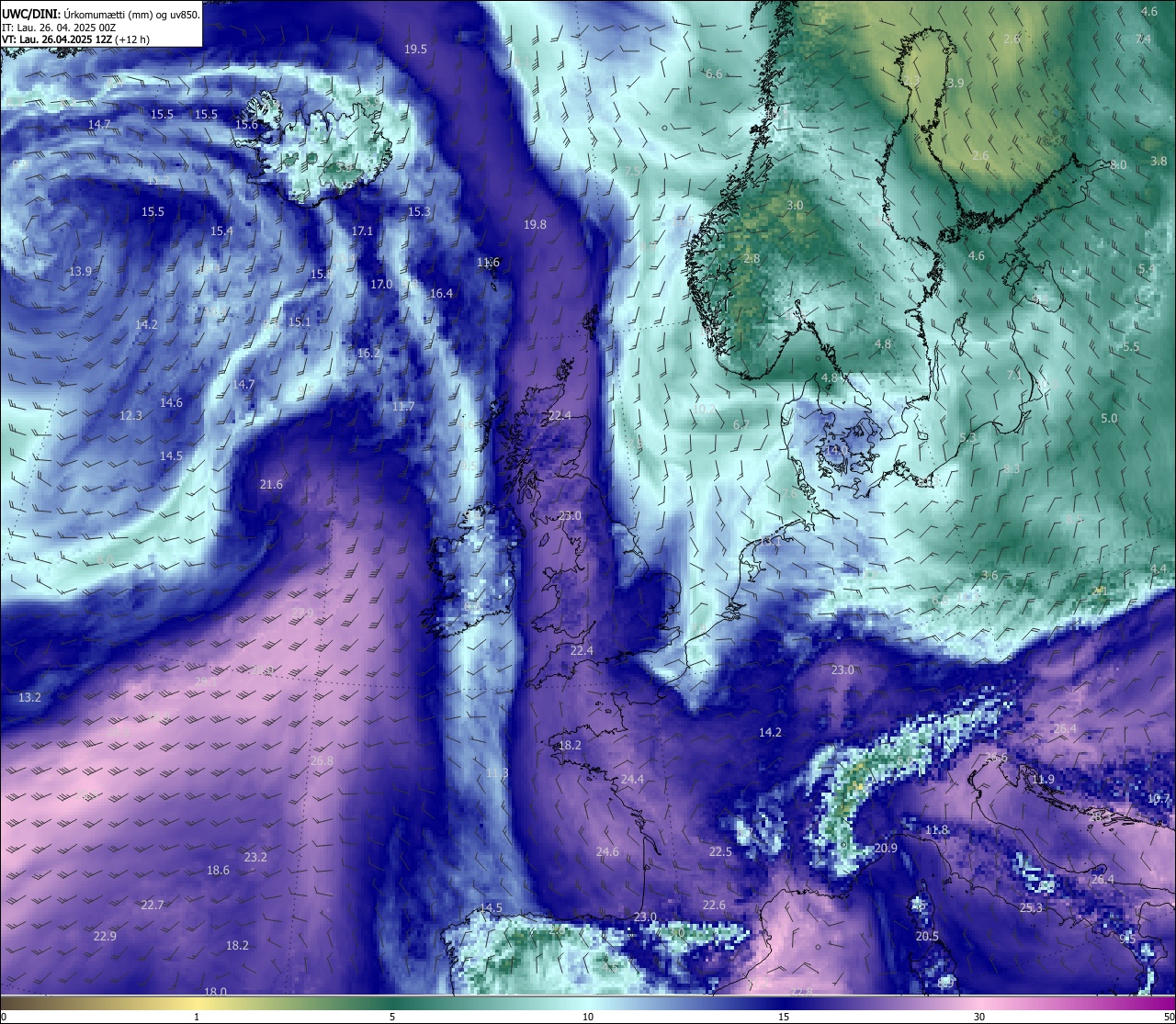Click the 11.7 value label
The width and height of the screenshot is (1176, 1024).
[402, 406]
